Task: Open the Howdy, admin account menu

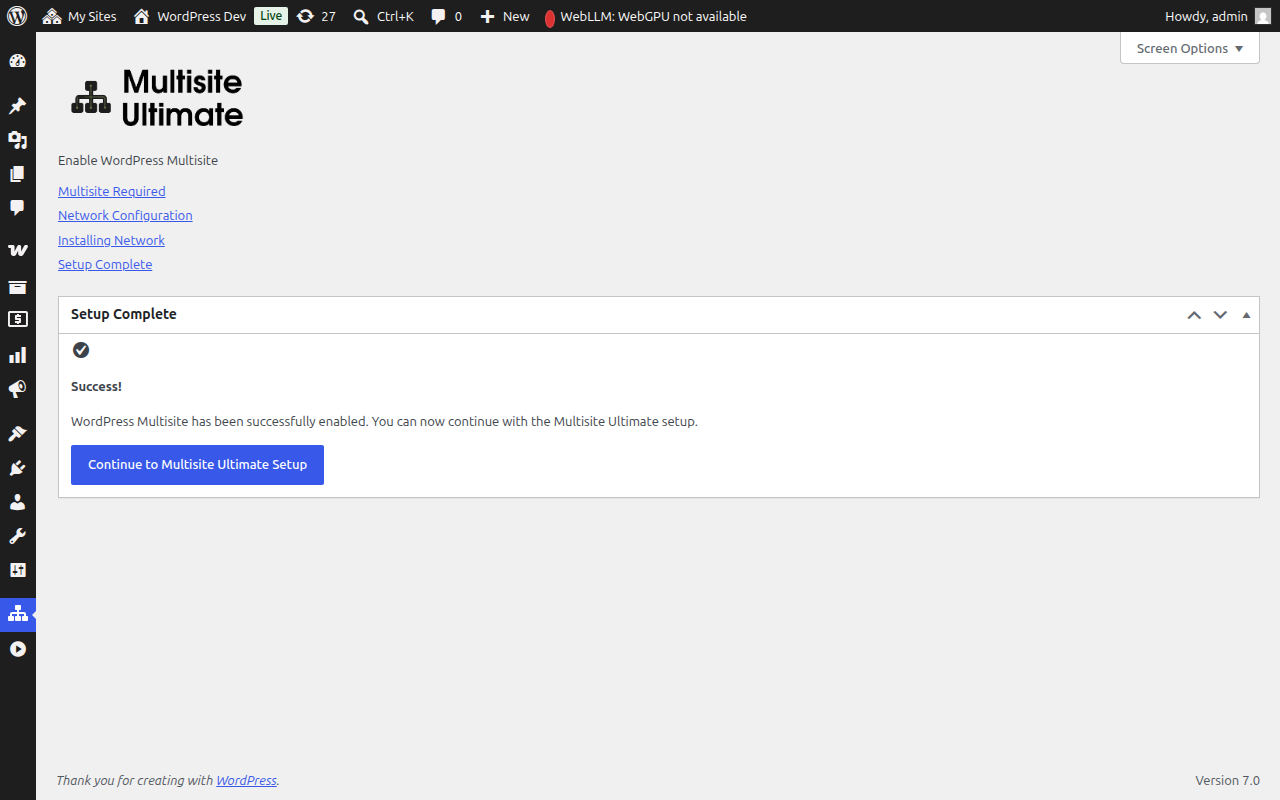Action: 1218,16
